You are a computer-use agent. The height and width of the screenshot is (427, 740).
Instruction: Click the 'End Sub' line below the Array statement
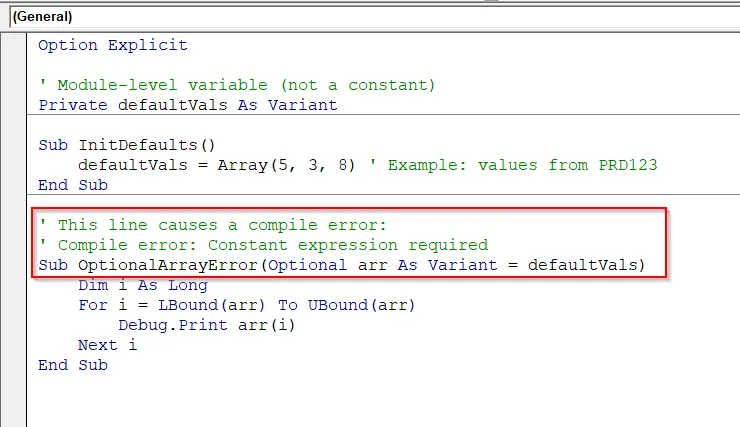point(73,185)
